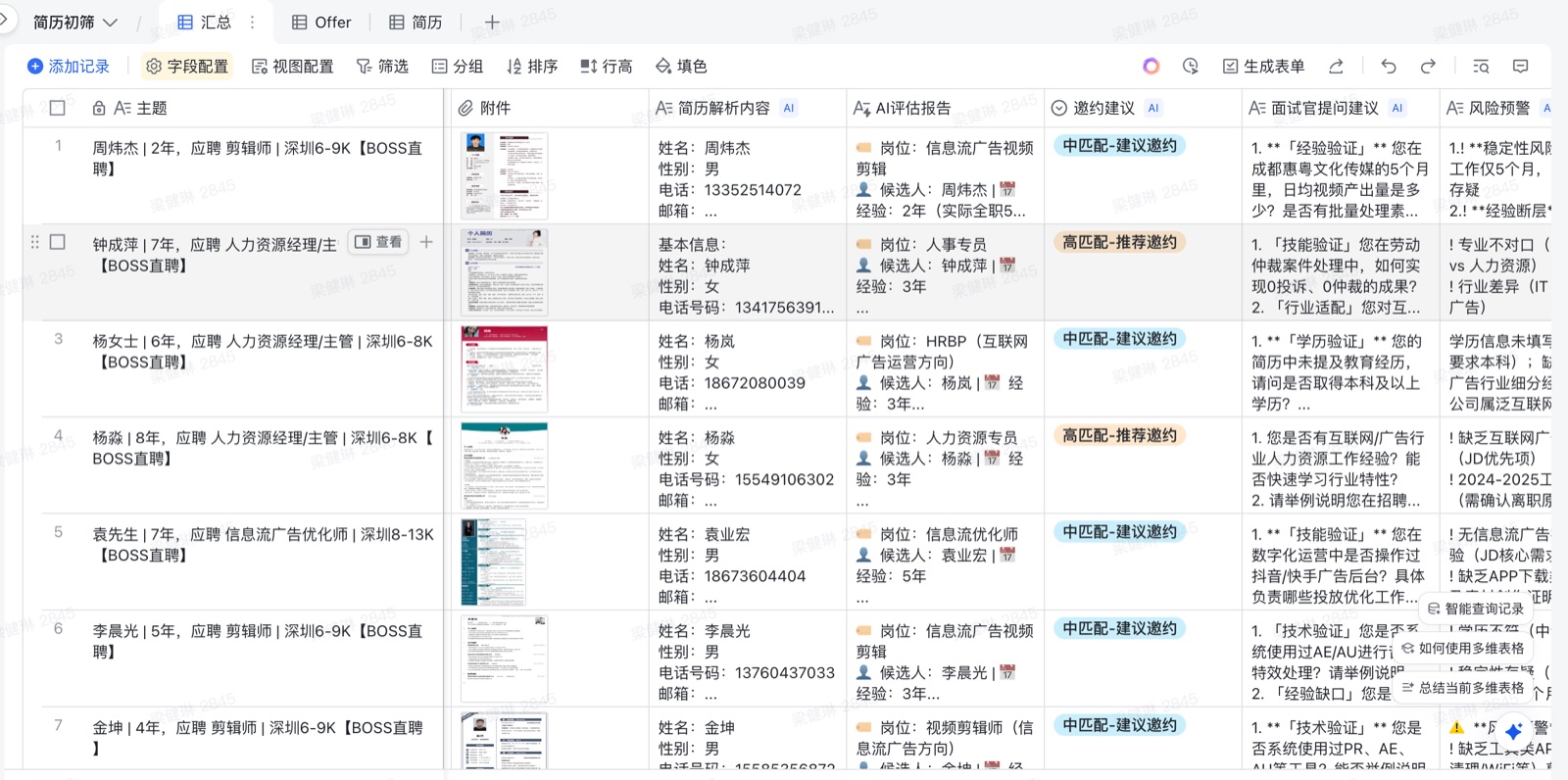Click the 添加记录 plus button
1568x780 pixels.
point(68,66)
